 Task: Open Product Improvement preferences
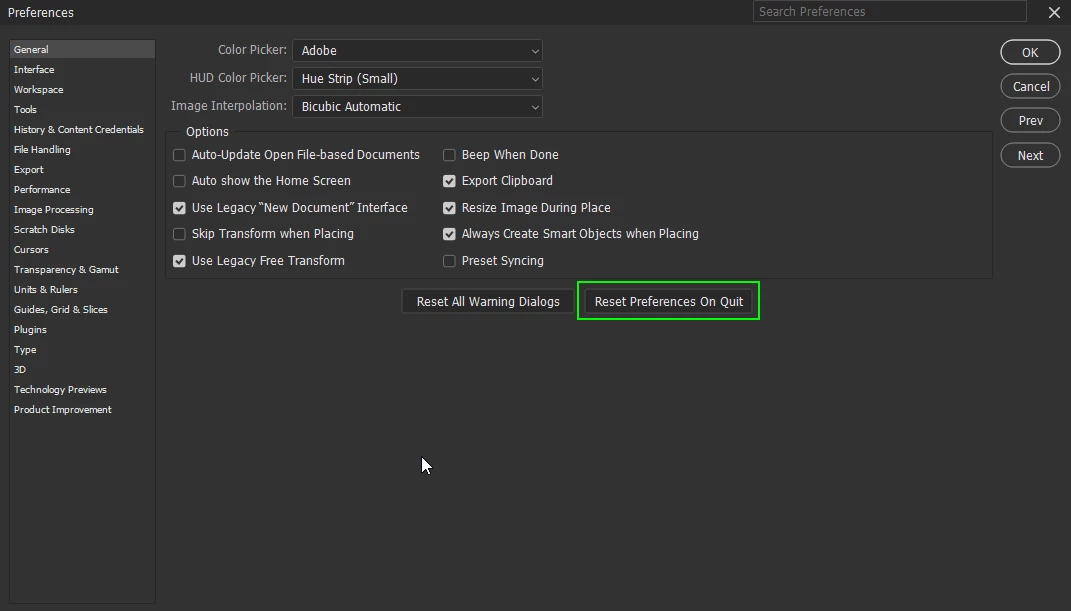point(82,410)
